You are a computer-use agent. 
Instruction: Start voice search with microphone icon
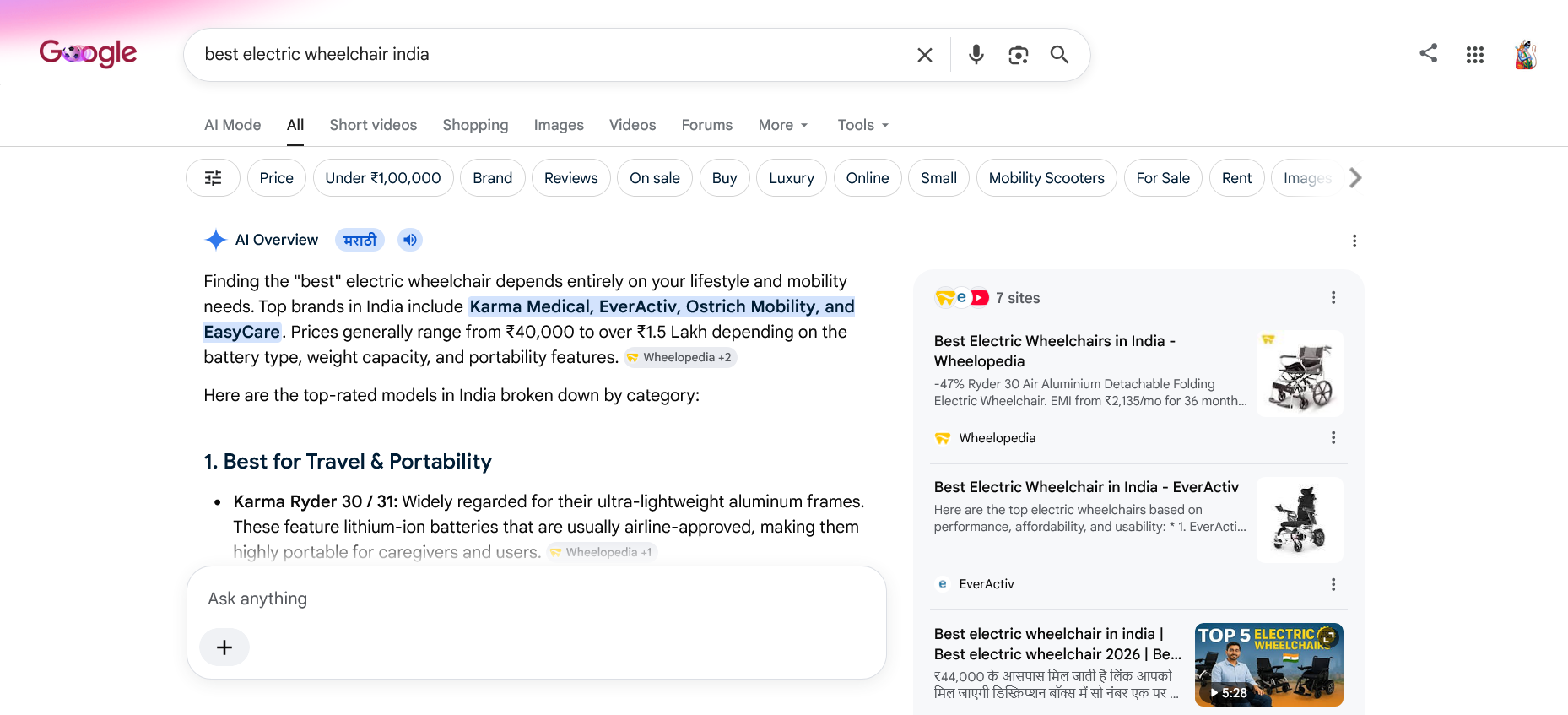976,55
